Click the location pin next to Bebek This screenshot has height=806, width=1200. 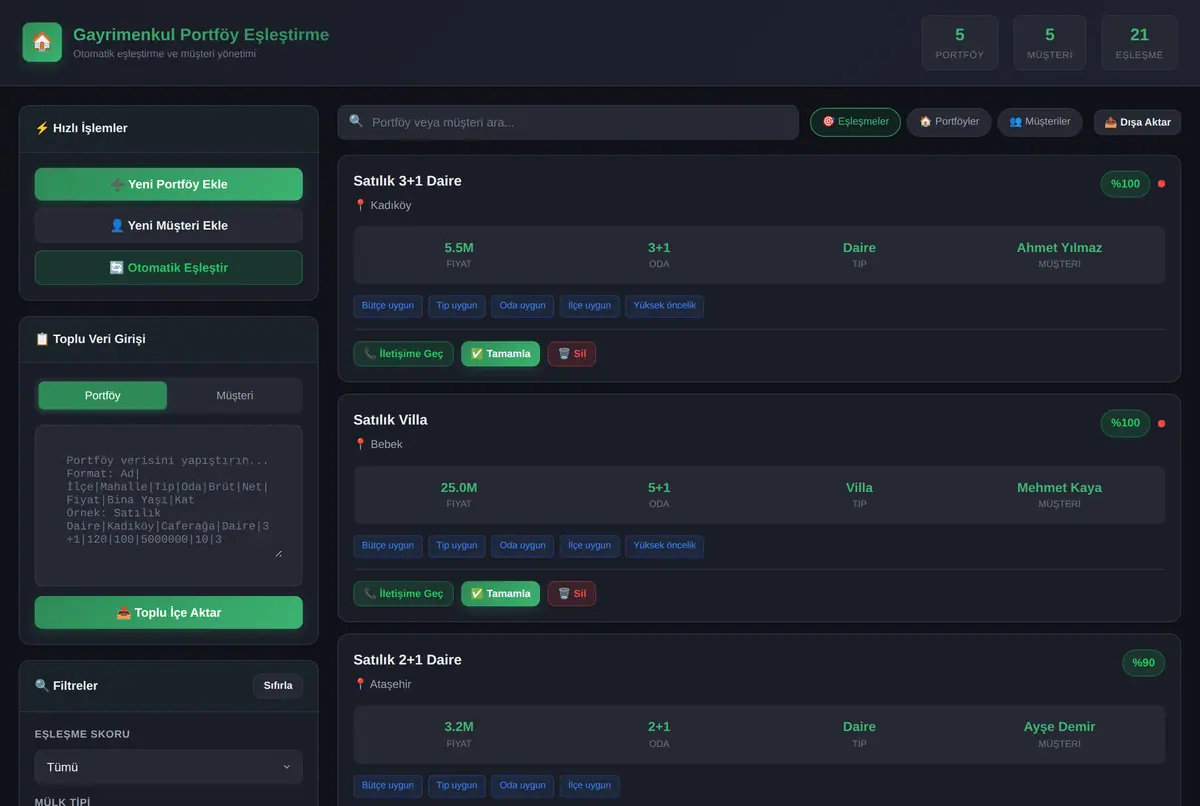(x=360, y=444)
